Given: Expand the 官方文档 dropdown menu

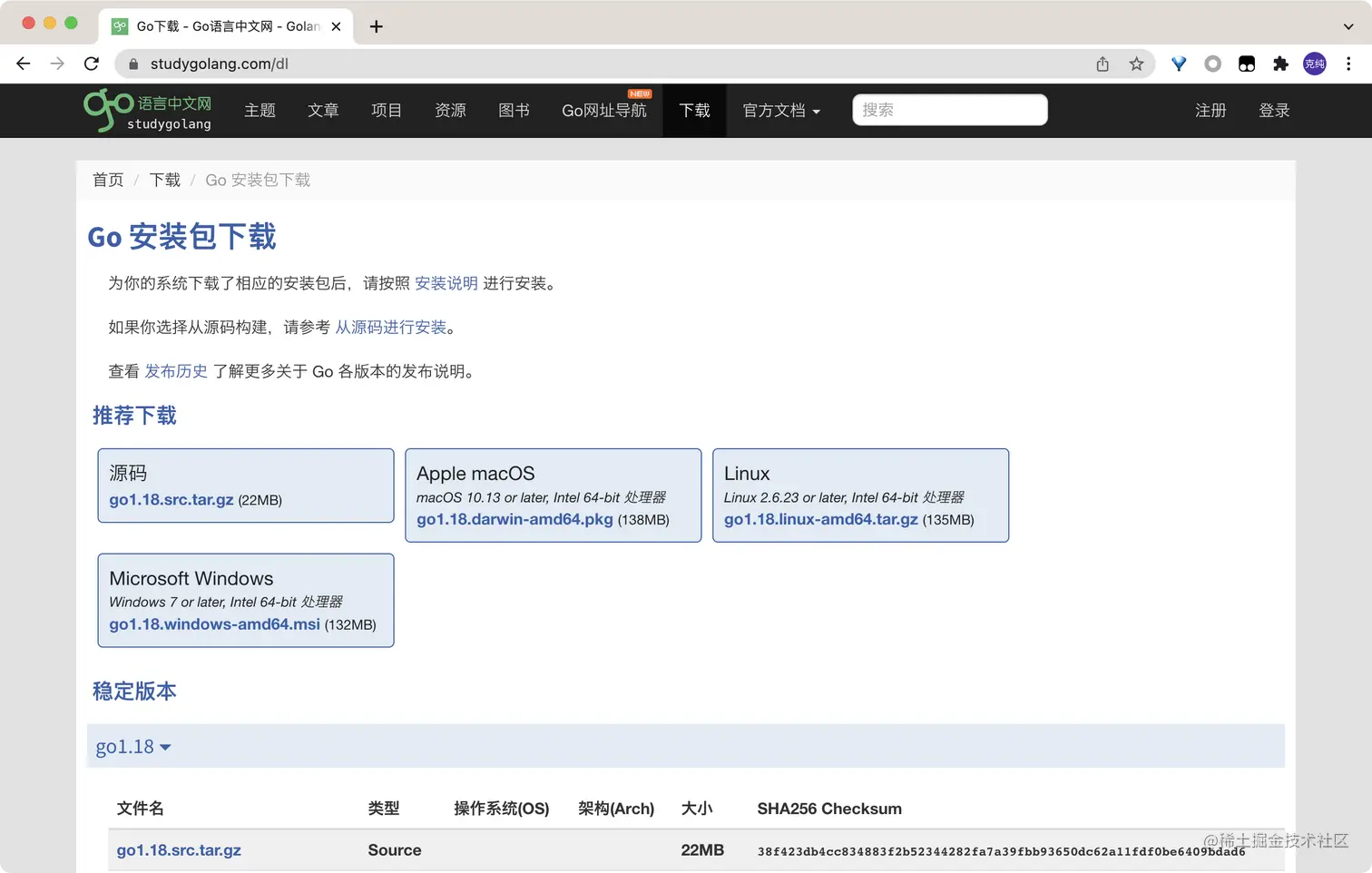Looking at the screenshot, I should [x=781, y=111].
